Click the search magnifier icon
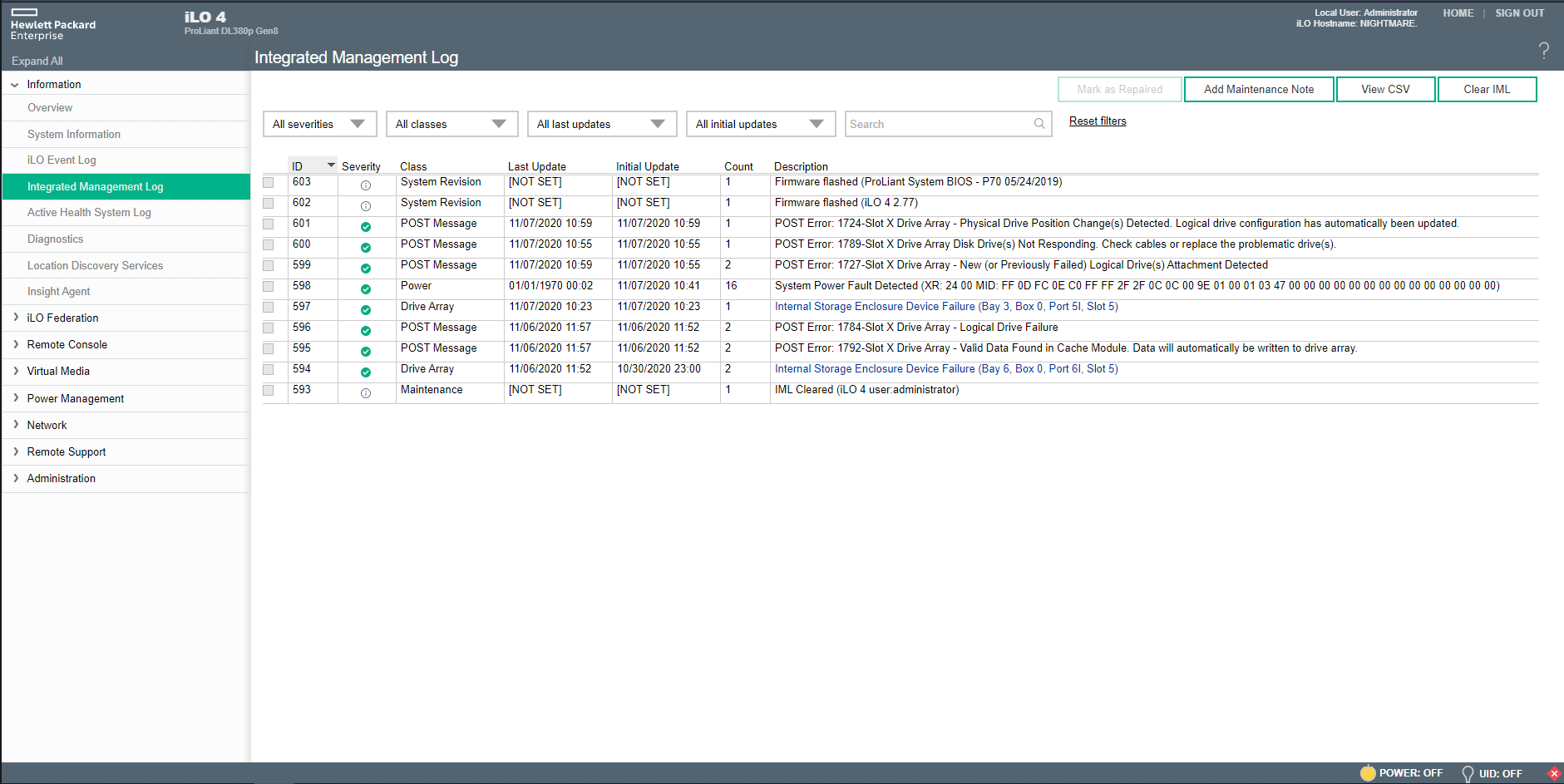1564x784 pixels. 1039,124
